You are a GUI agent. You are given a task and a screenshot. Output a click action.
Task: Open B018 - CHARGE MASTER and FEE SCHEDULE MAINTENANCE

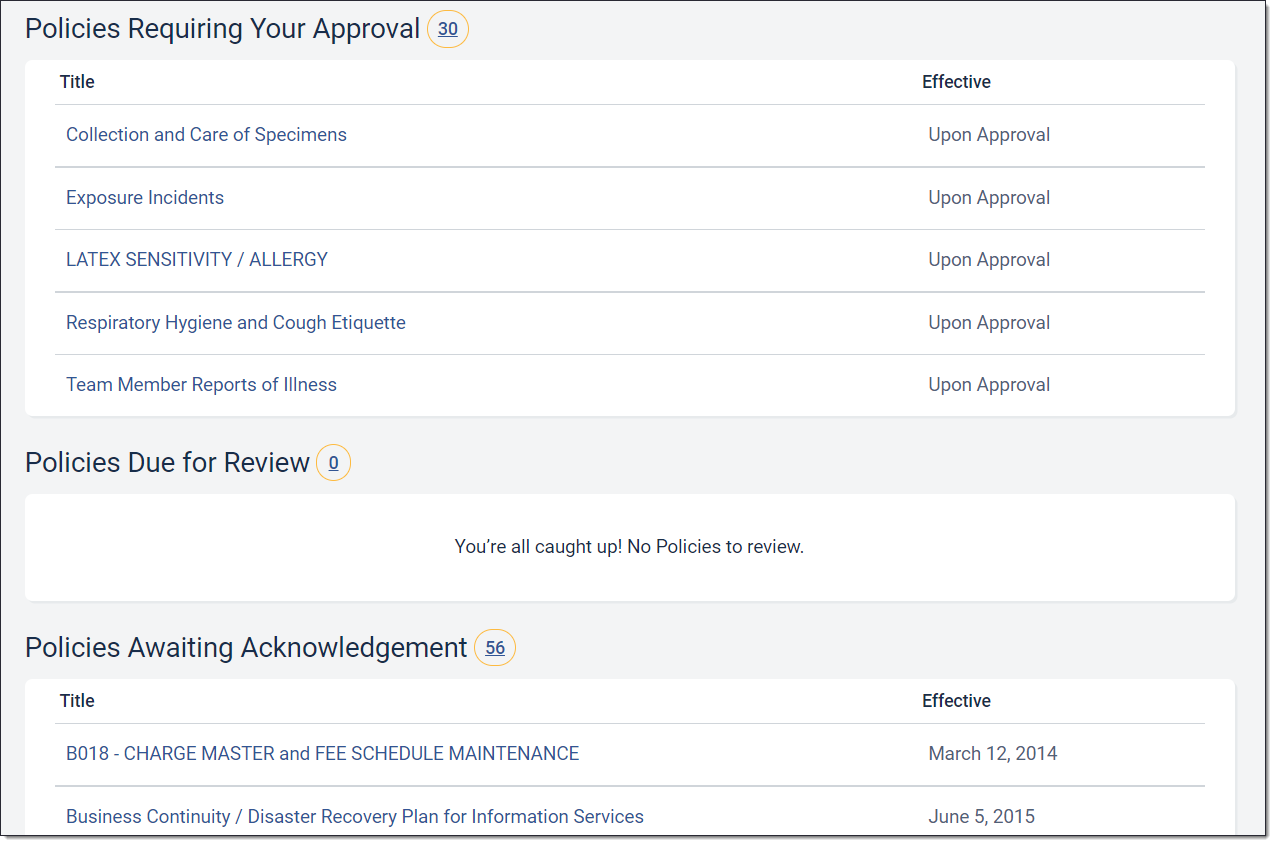click(x=322, y=754)
